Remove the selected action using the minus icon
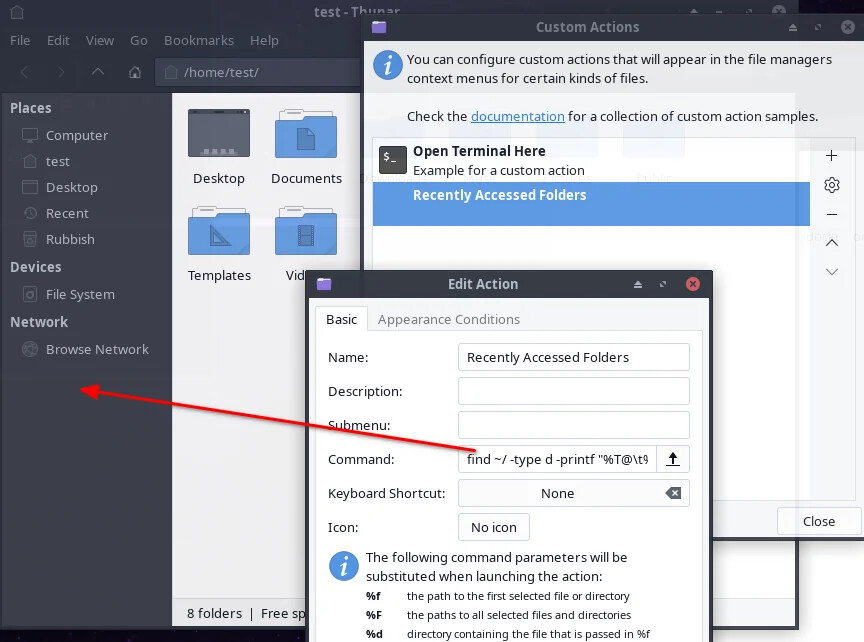Screen dimensions: 864x642 [831, 214]
